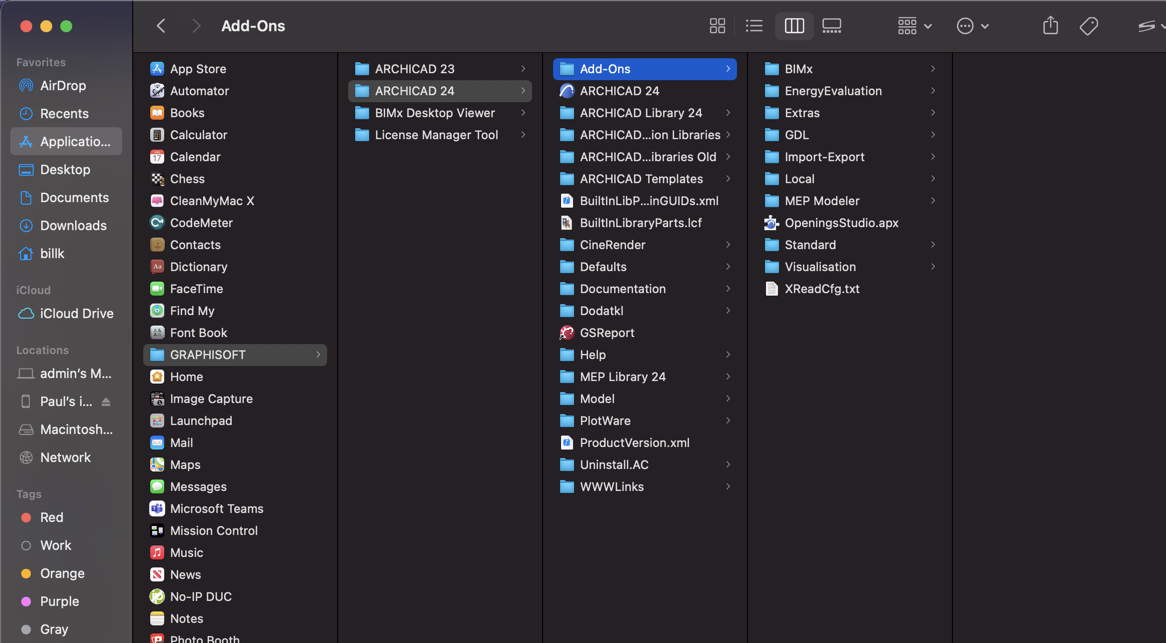Select the ARCHICAD 24 application file
The height and width of the screenshot is (643, 1166).
[645, 91]
